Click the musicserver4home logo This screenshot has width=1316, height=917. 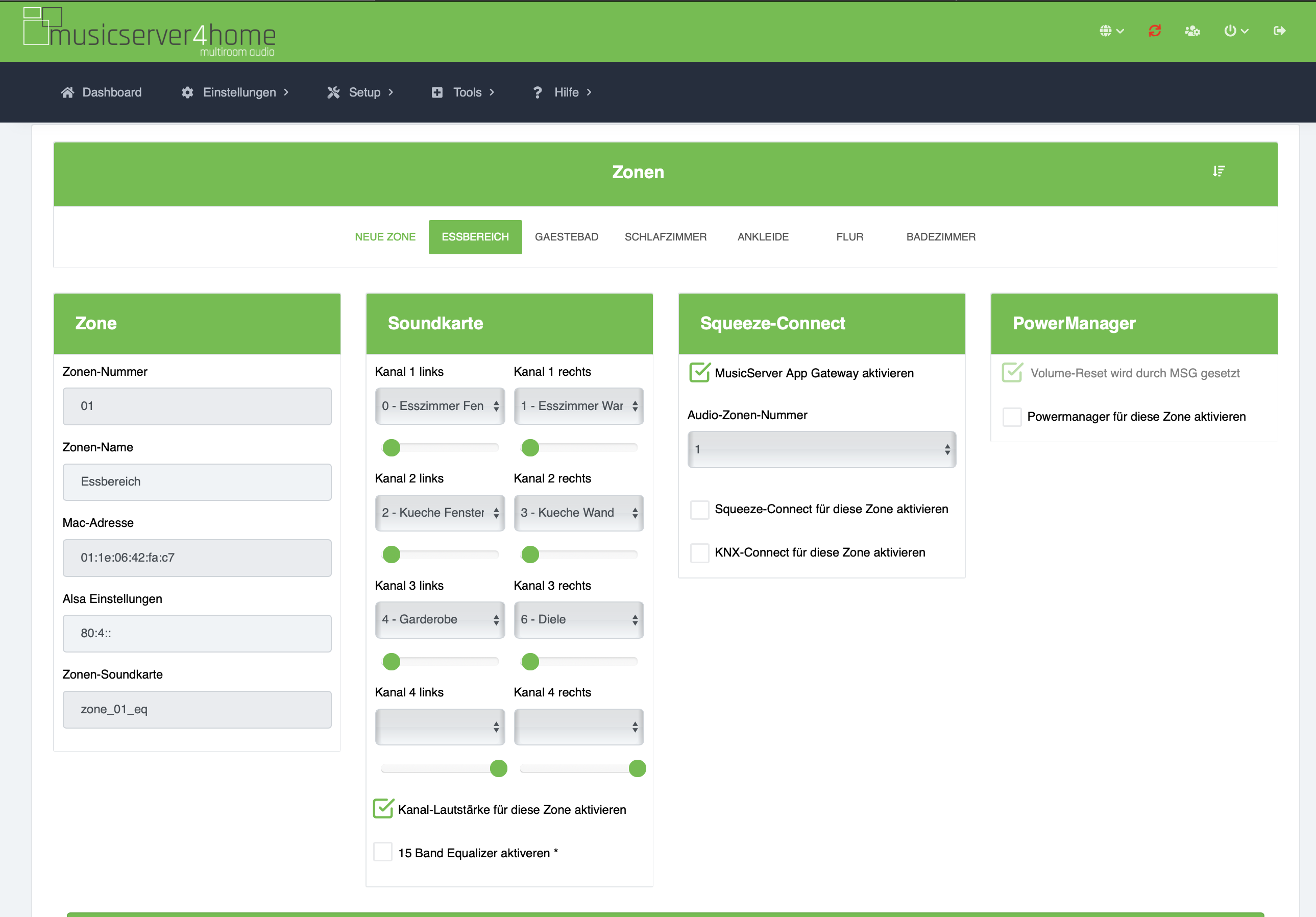pos(149,32)
